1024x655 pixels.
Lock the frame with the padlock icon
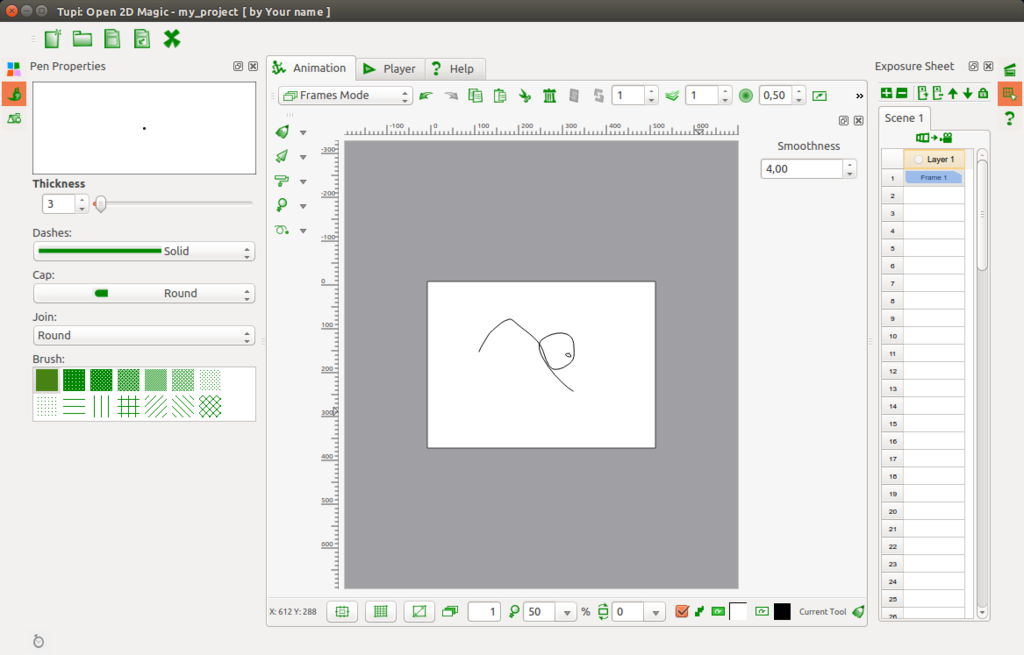(x=983, y=93)
